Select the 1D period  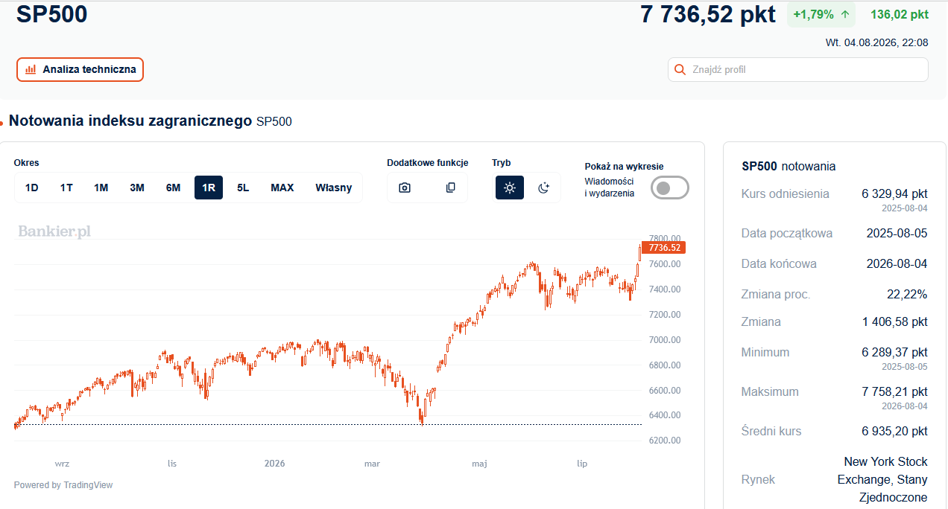pyautogui.click(x=31, y=188)
